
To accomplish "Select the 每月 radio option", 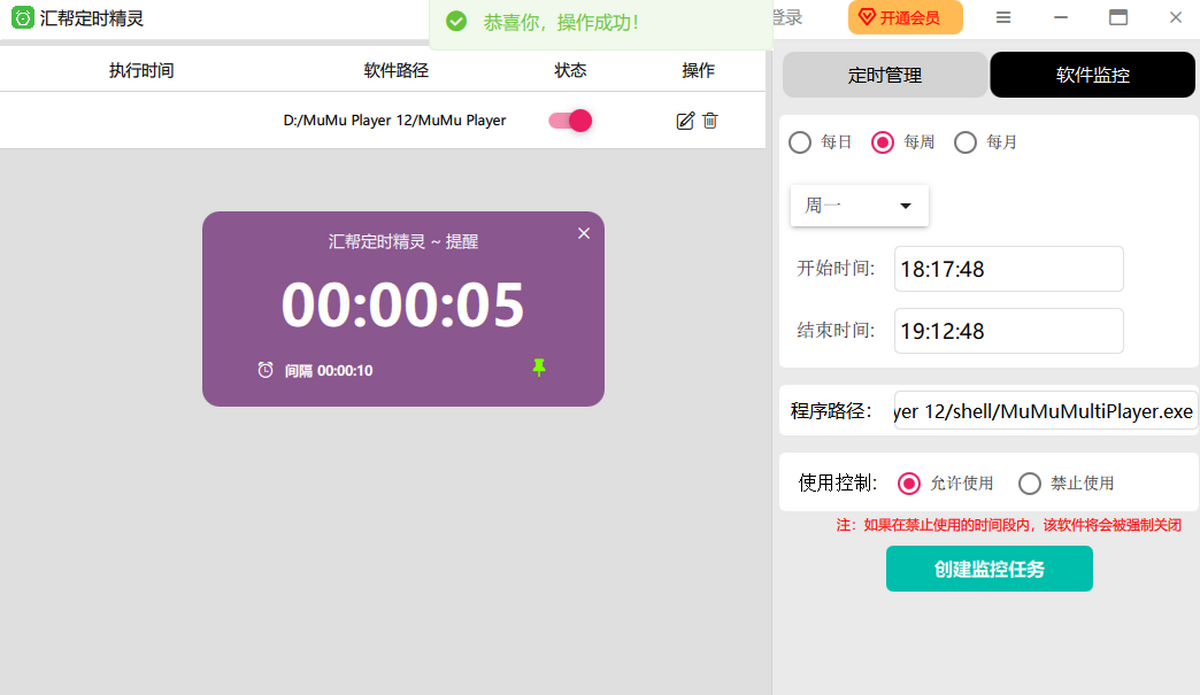I will (965, 142).
